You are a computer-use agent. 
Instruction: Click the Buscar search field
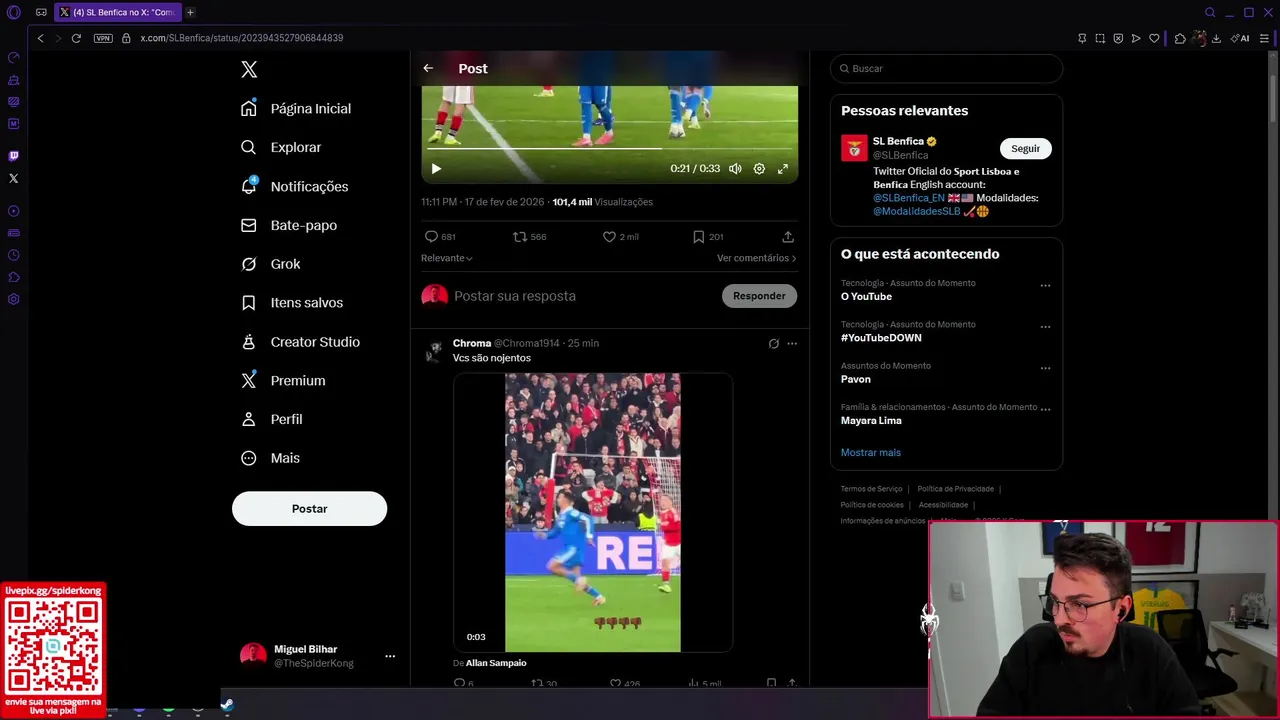click(x=946, y=68)
